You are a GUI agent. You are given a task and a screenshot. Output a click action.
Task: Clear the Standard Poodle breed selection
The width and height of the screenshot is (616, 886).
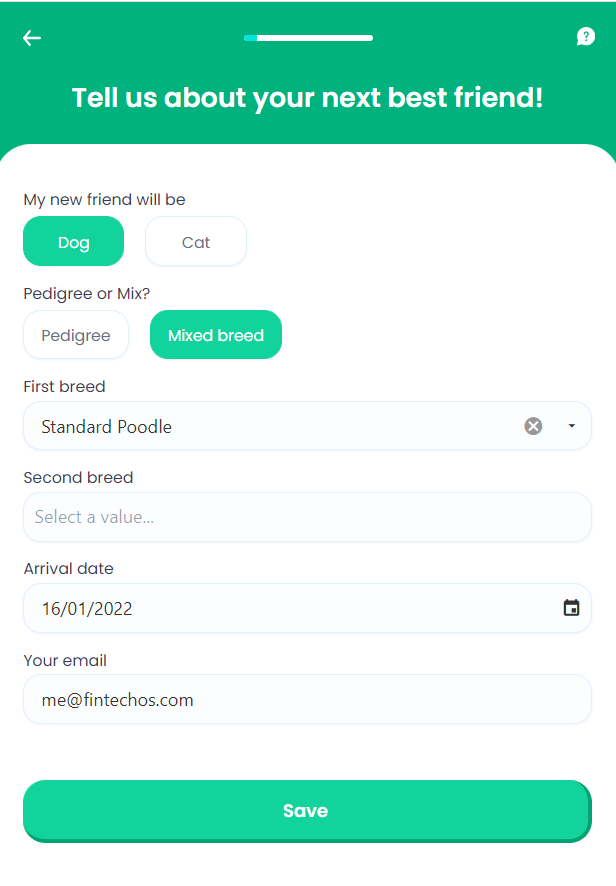(533, 426)
